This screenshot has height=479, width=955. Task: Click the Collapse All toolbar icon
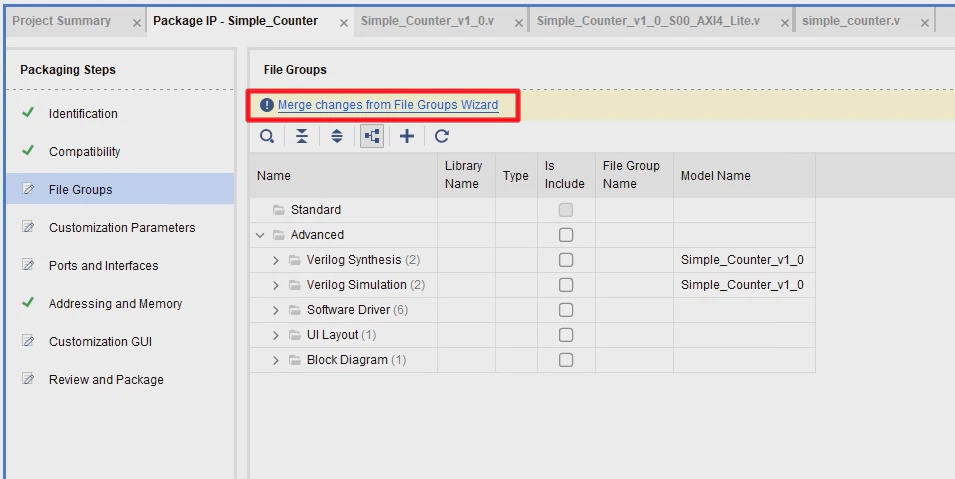[301, 136]
